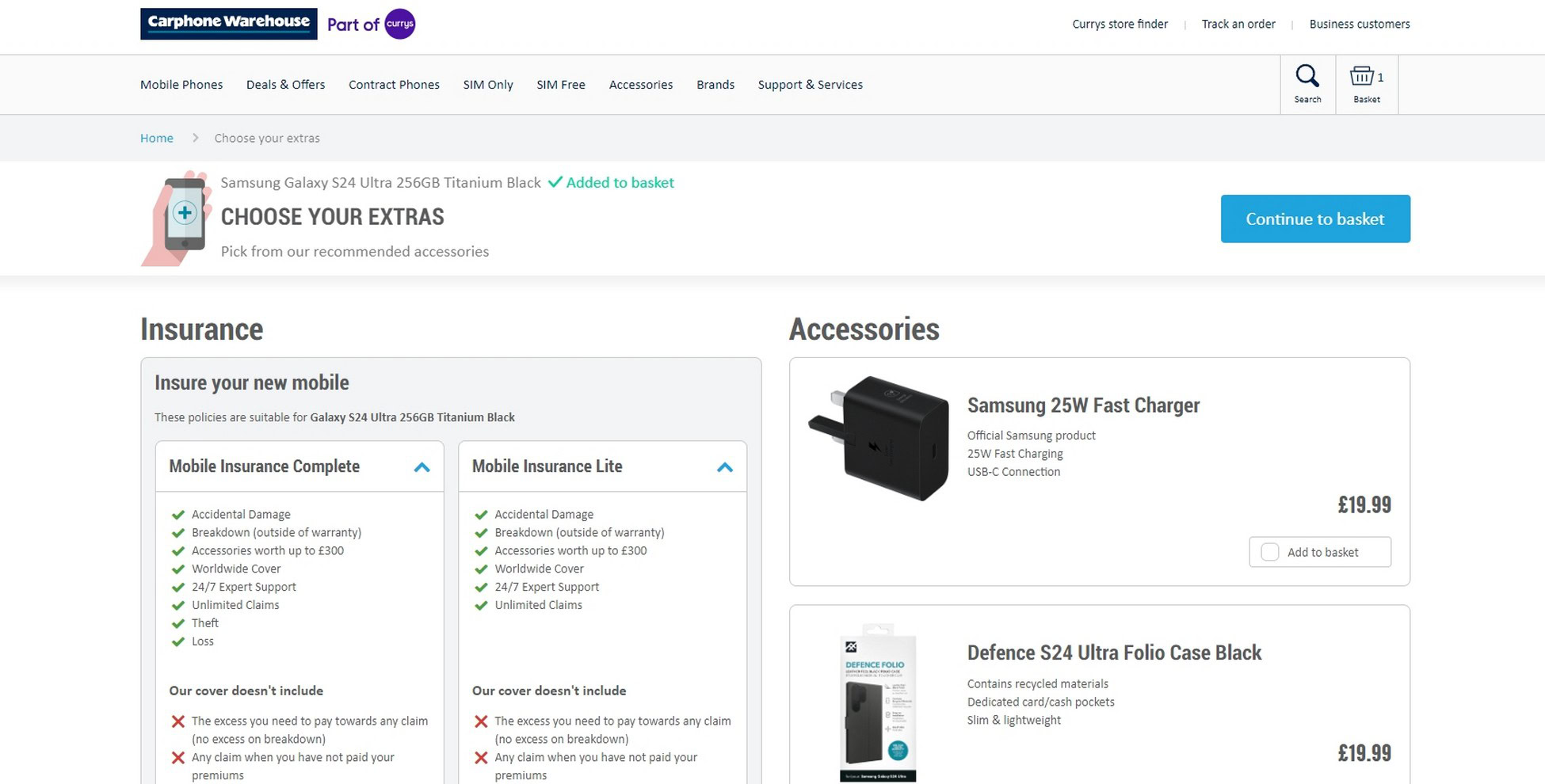Open the Brands menu
The width and height of the screenshot is (1545, 784).
click(715, 85)
